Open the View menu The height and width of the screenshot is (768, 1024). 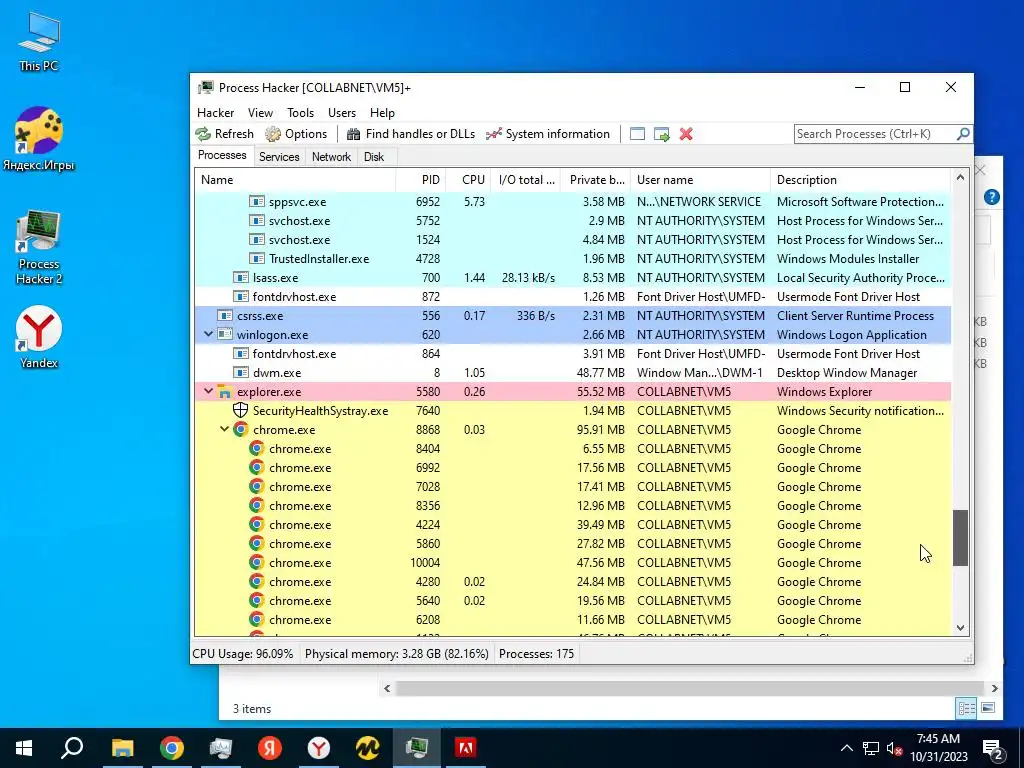(x=260, y=113)
